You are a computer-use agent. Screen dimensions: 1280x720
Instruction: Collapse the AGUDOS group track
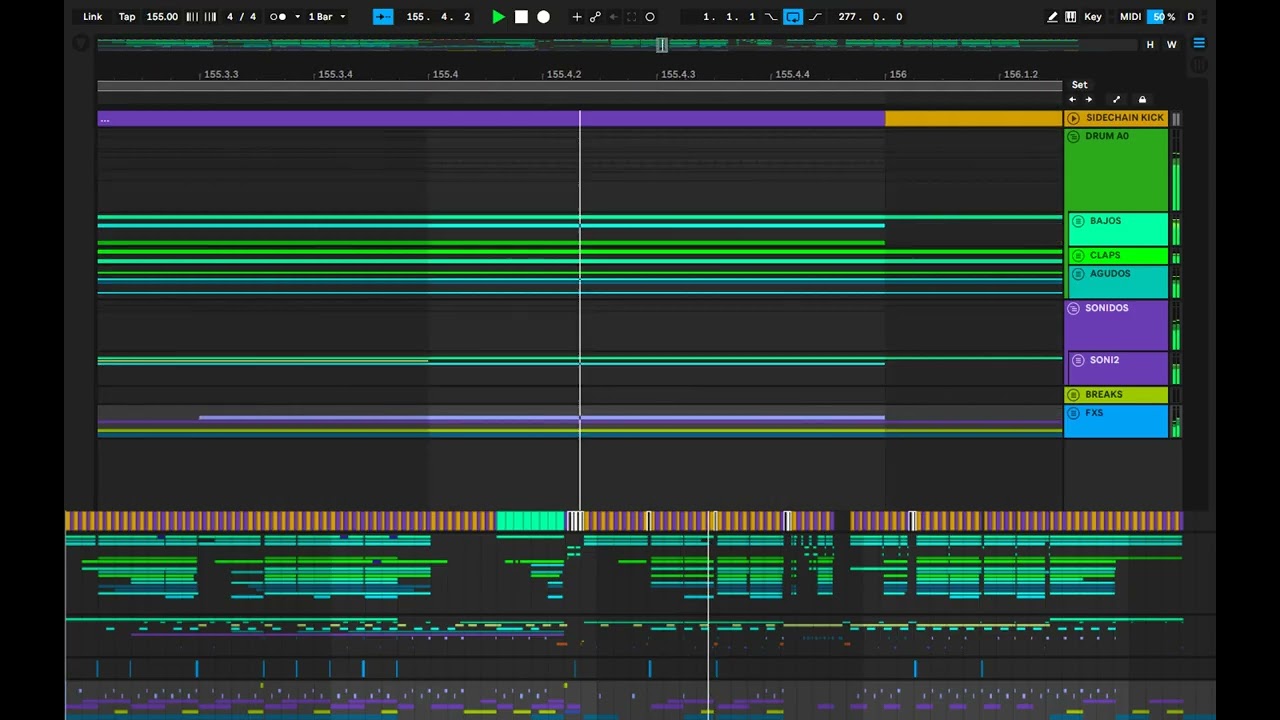pos(1078,274)
